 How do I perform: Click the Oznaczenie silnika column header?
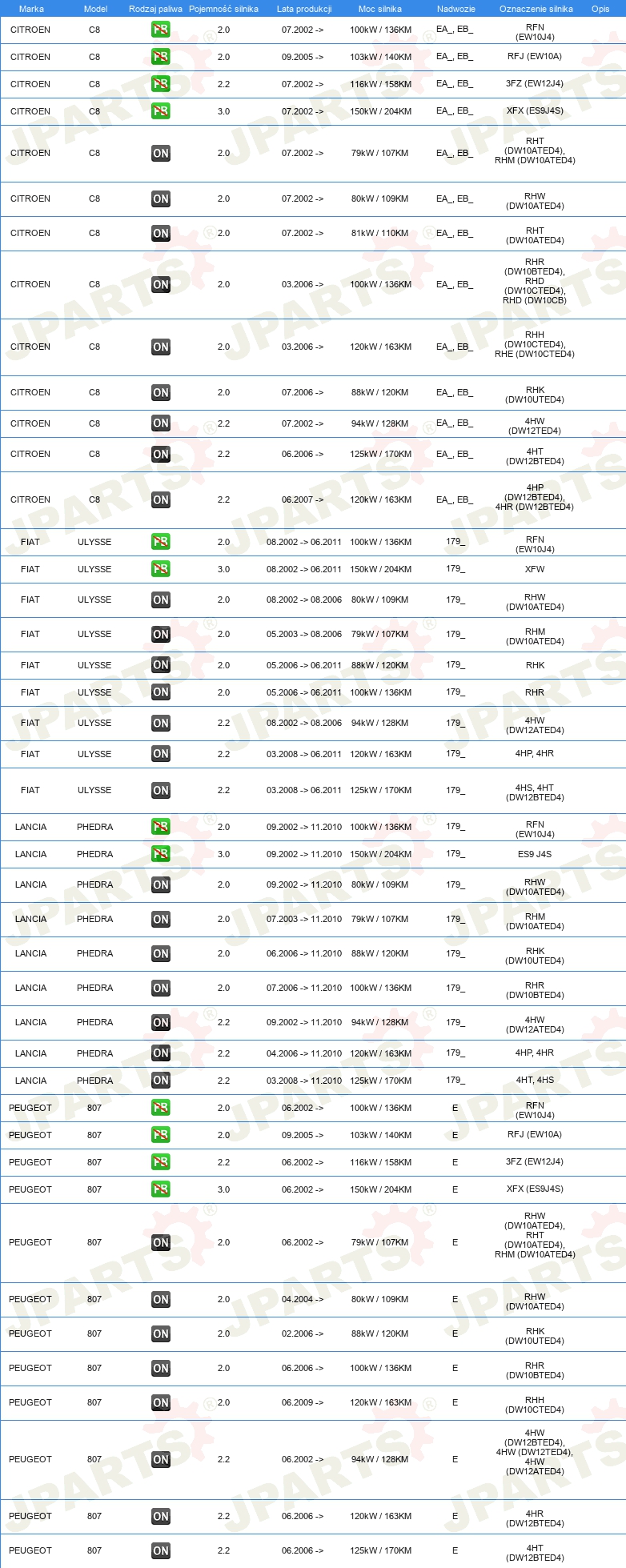tap(536, 9)
